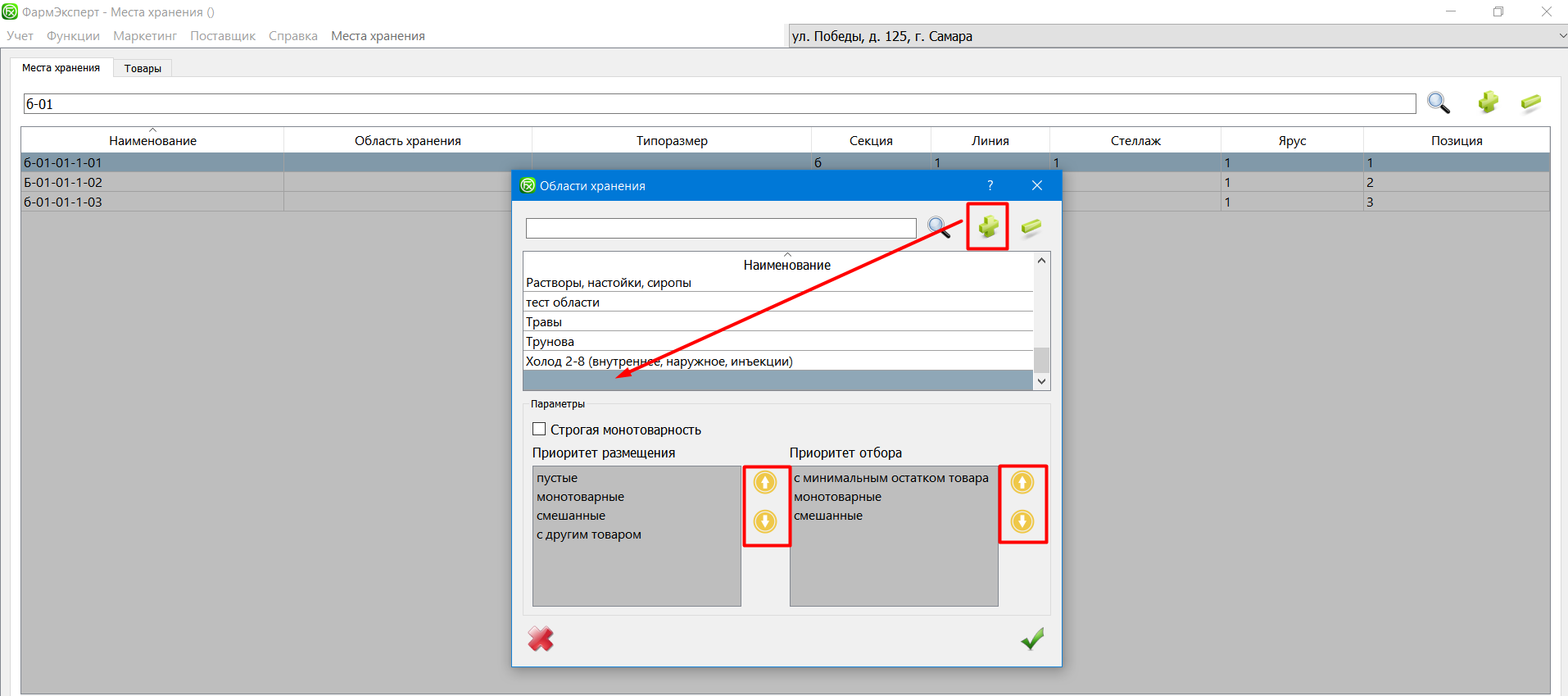Click the green eraser icon in the dialog
The width and height of the screenshot is (1568, 696).
pos(1031,226)
